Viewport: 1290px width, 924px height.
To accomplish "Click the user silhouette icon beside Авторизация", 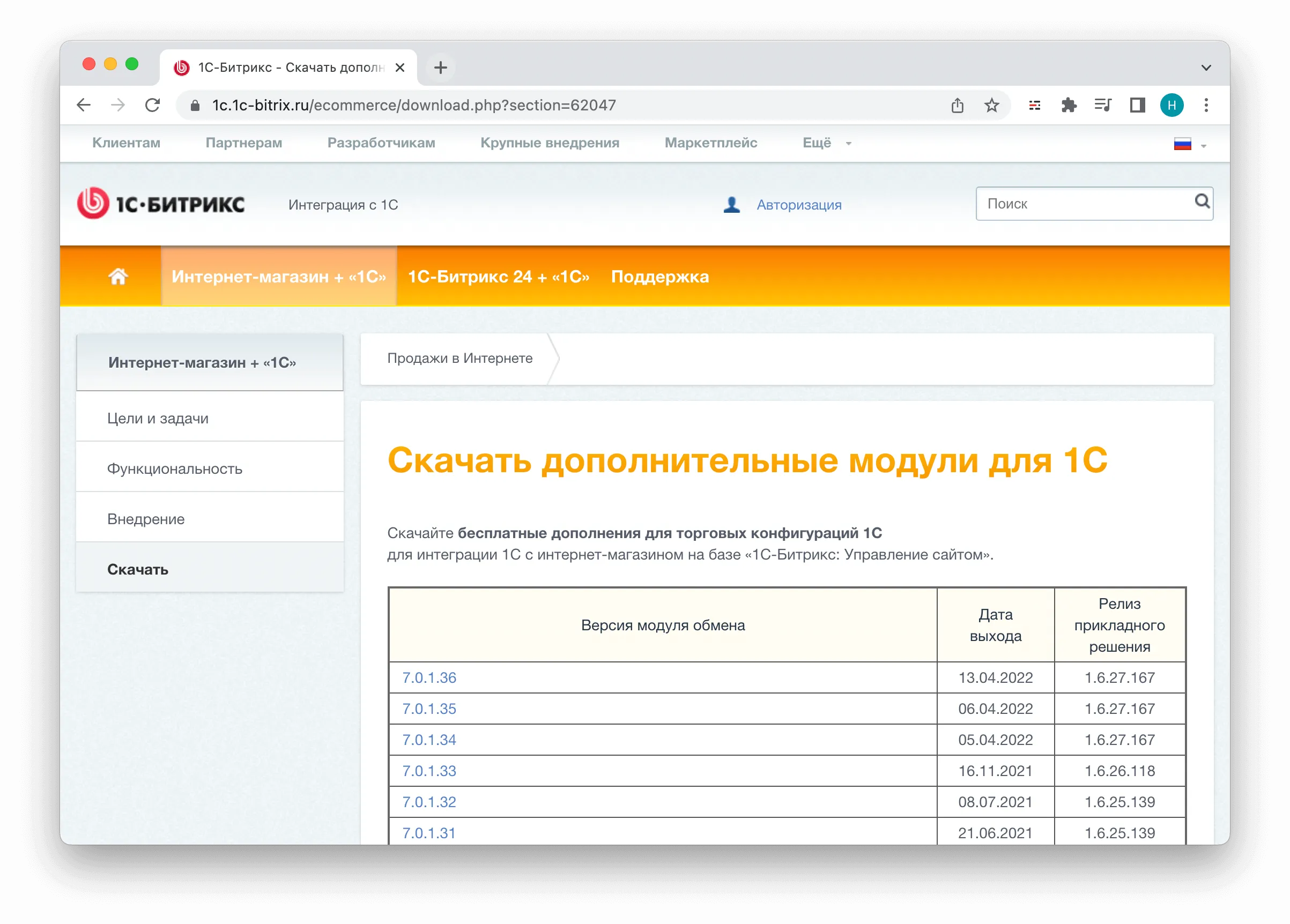I will 731,205.
